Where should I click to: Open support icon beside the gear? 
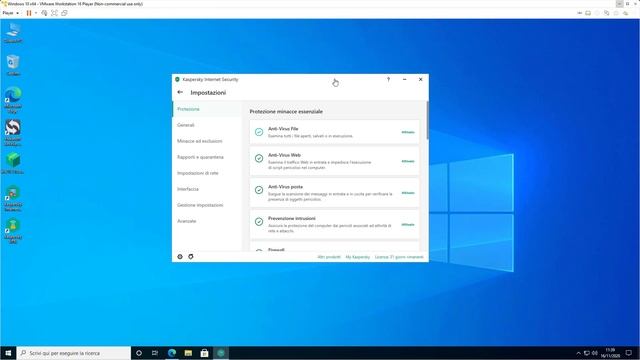(191, 257)
